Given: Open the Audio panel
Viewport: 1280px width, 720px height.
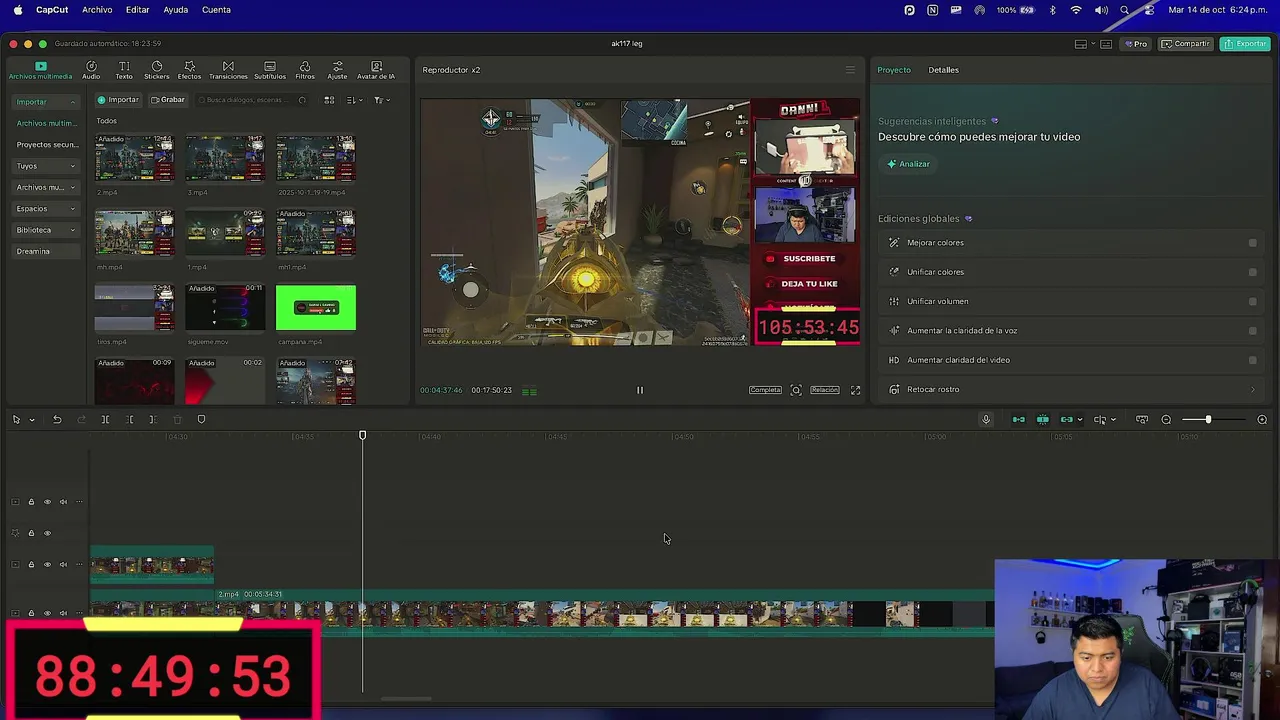Looking at the screenshot, I should coord(91,70).
